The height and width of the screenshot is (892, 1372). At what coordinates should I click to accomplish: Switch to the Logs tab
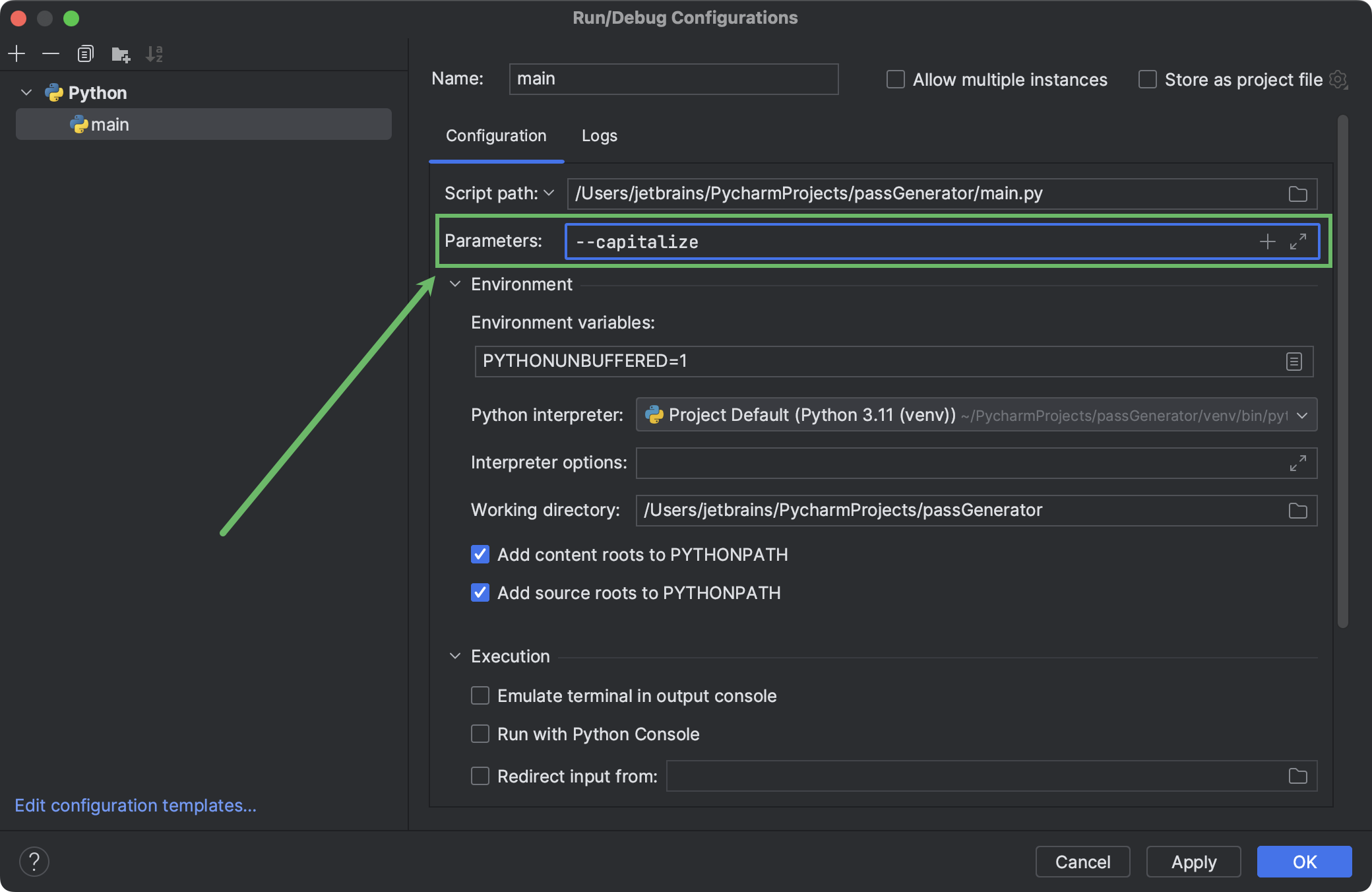[598, 135]
